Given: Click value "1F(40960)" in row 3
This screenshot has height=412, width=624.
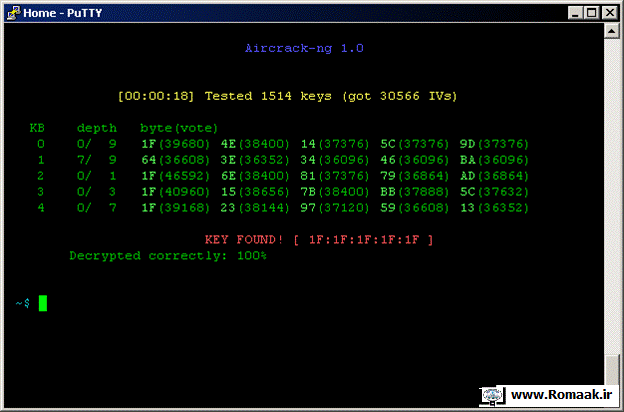Looking at the screenshot, I should [176, 192].
